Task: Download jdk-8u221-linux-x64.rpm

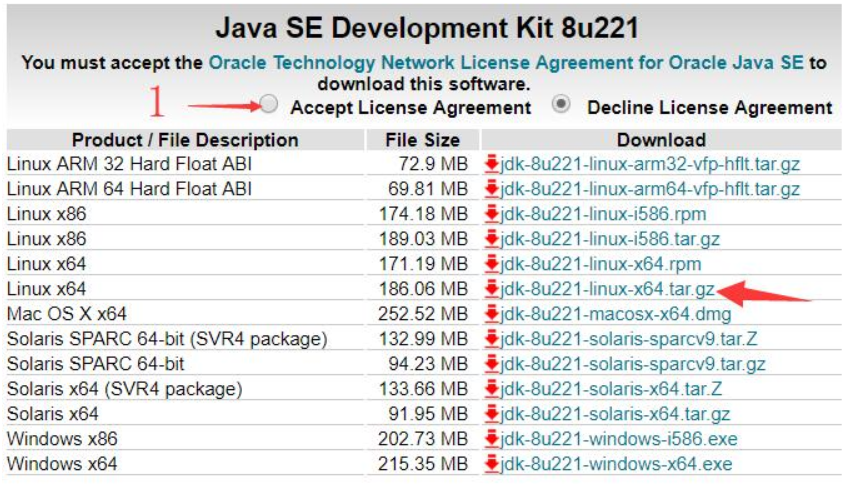Action: (601, 264)
